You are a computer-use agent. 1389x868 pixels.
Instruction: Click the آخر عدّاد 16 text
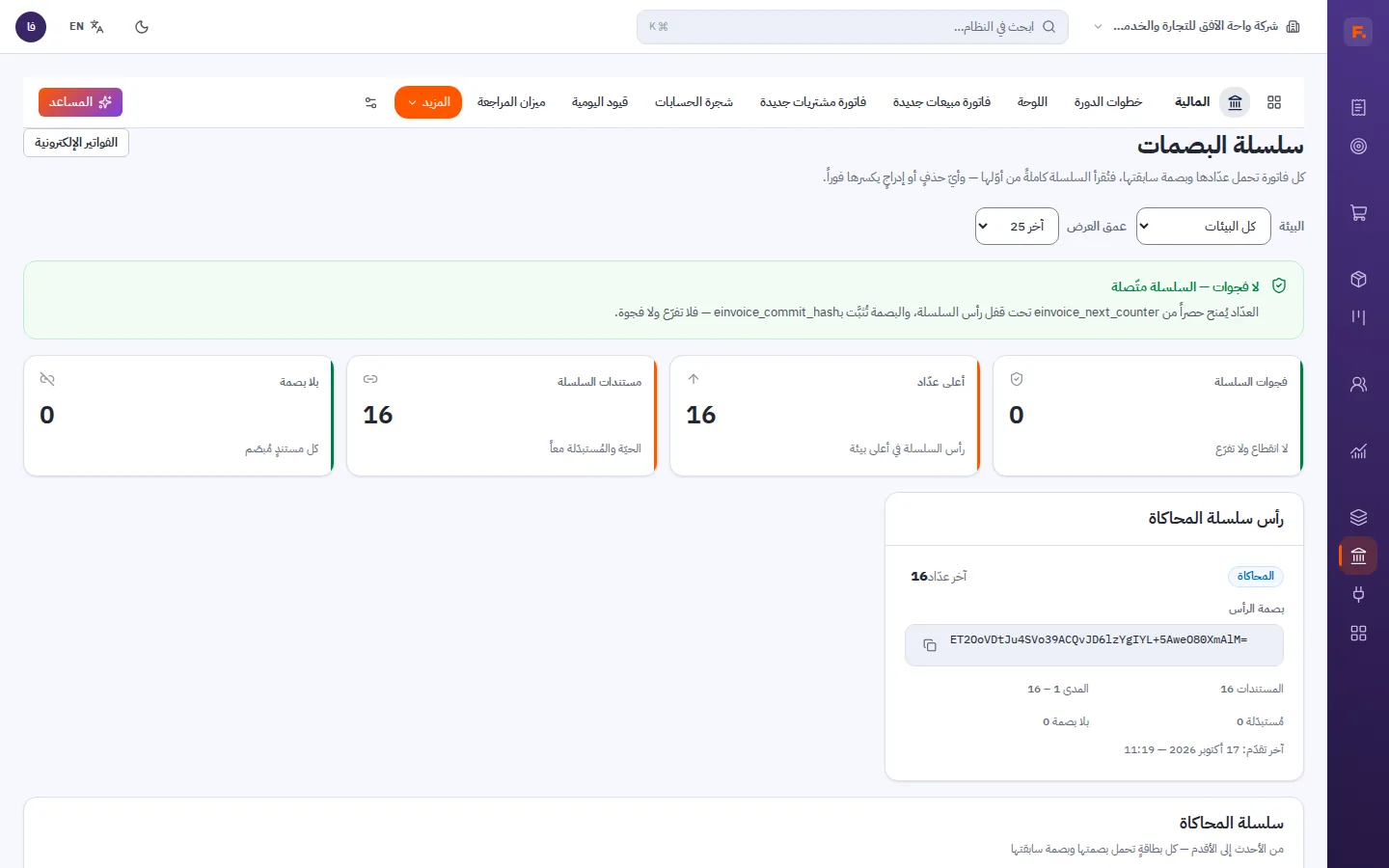tap(939, 577)
